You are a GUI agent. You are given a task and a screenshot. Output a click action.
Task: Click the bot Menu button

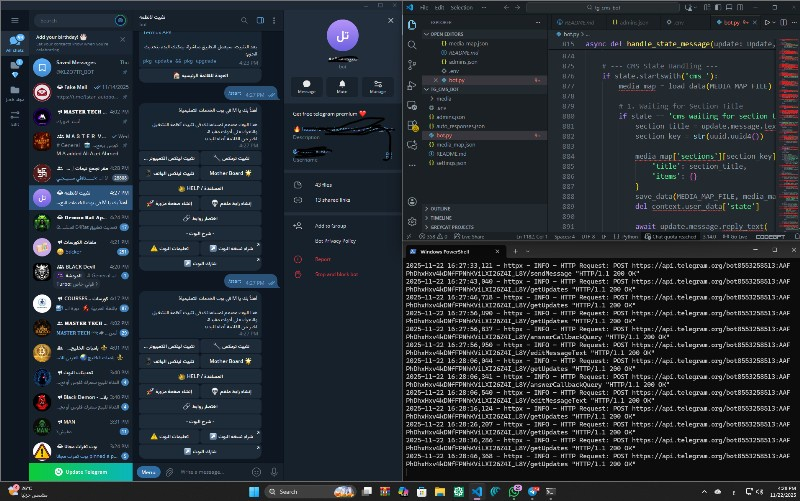coord(147,471)
